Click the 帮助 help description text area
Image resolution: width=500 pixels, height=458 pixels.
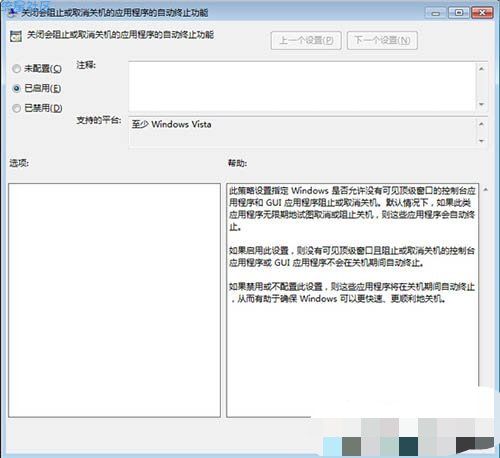tap(352, 300)
